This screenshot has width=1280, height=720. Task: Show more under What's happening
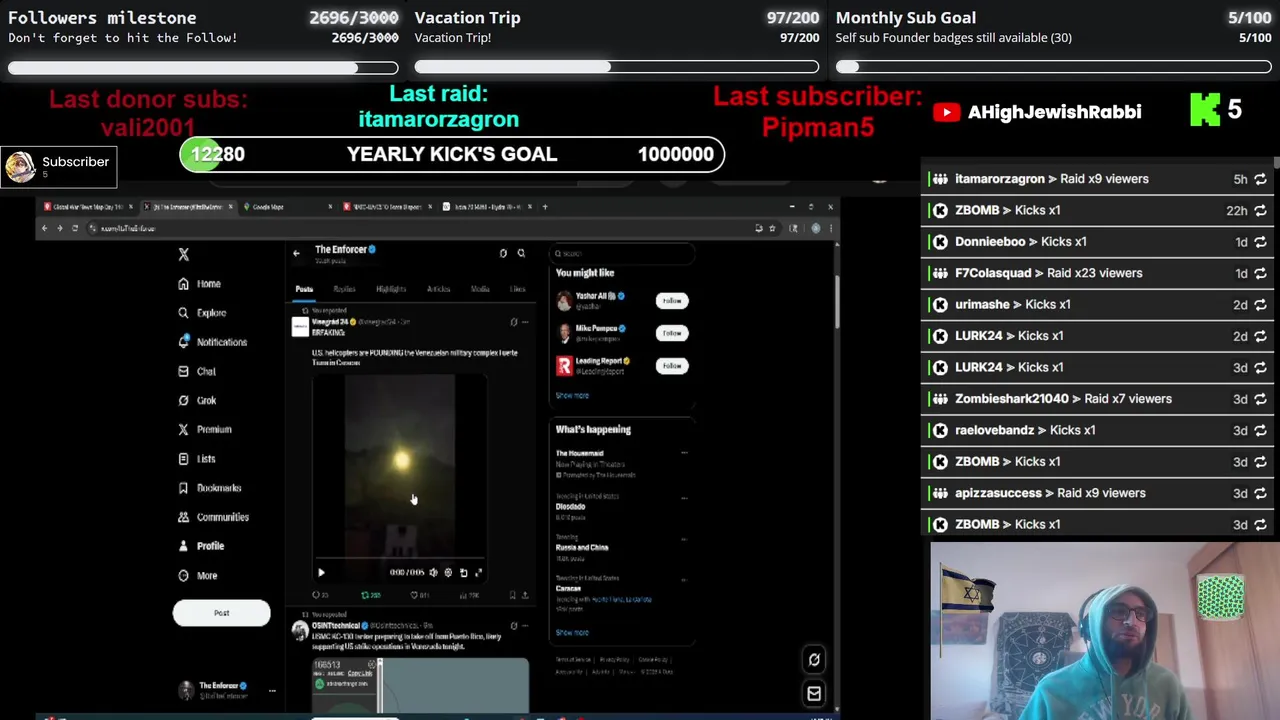pos(572,632)
